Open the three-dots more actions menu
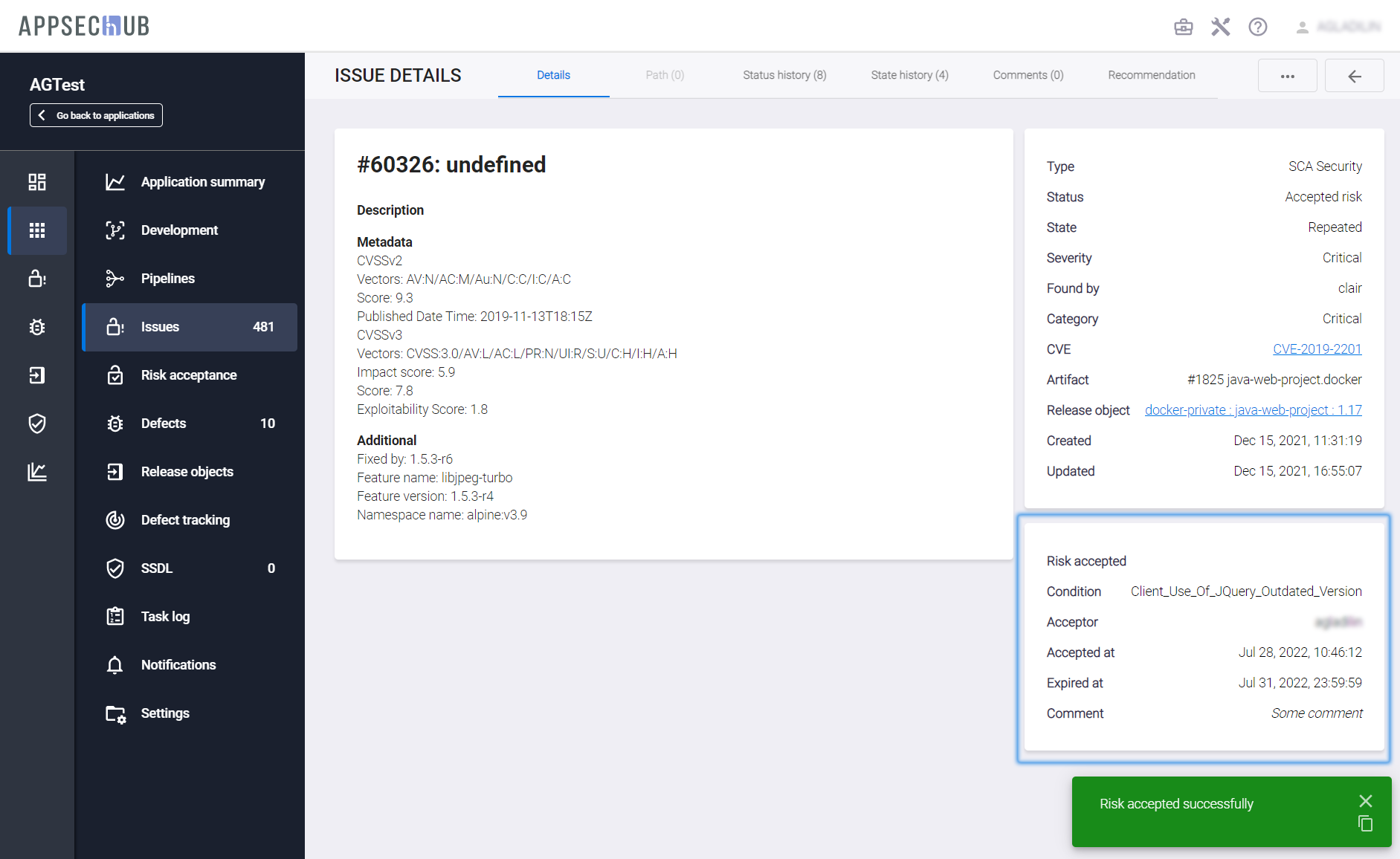 coord(1287,76)
